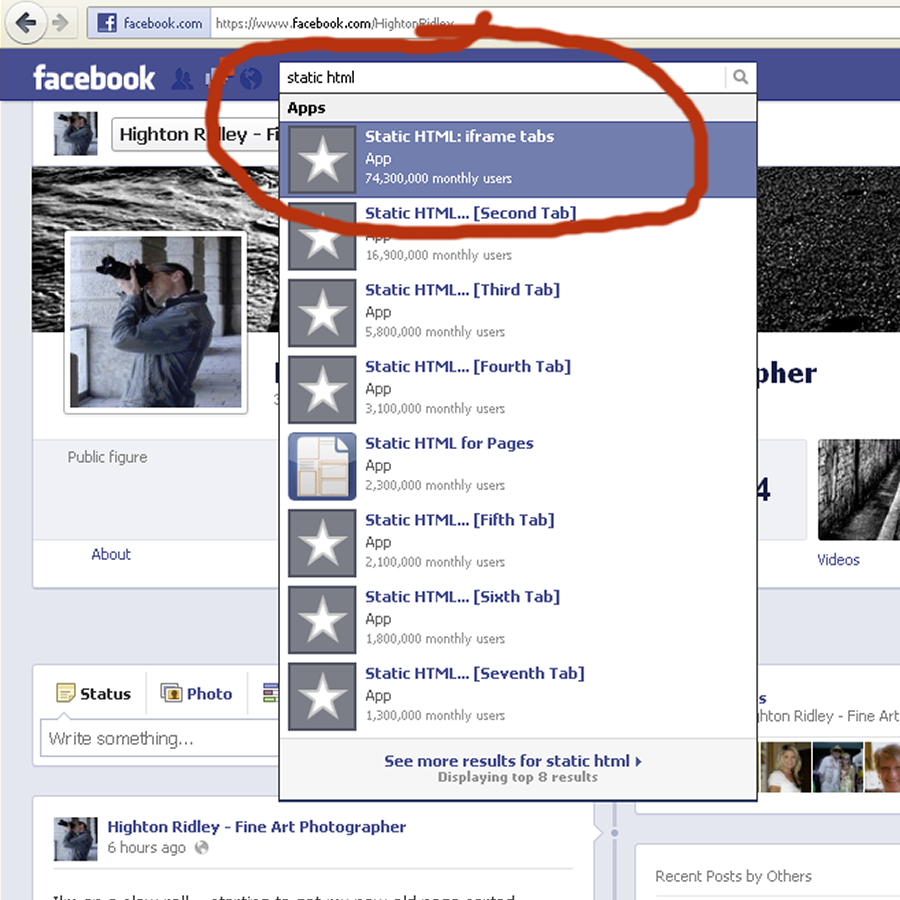
Task: Click the facebook logo in header
Action: point(94,77)
